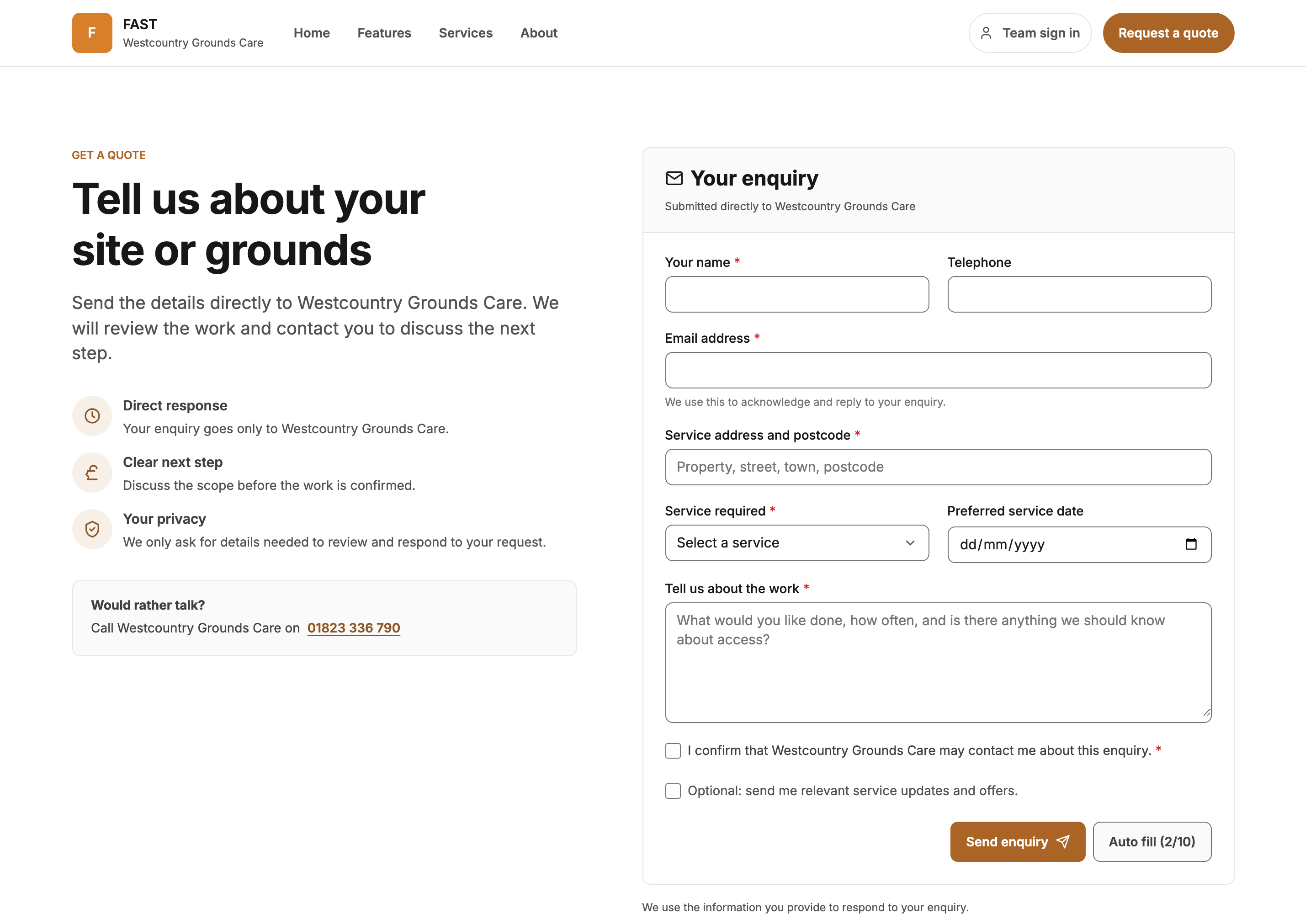Click the Team sign in button
1316x914 pixels.
[1029, 33]
